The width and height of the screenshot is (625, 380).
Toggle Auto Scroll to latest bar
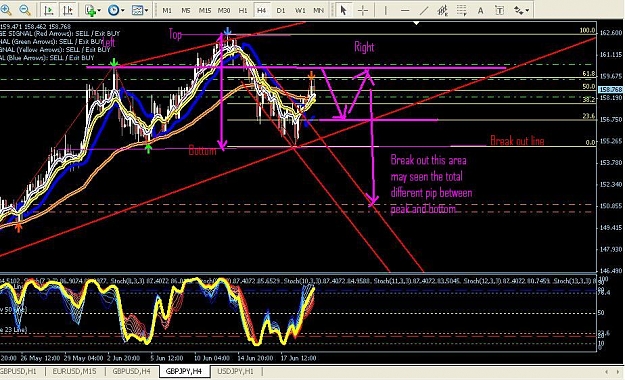point(49,10)
